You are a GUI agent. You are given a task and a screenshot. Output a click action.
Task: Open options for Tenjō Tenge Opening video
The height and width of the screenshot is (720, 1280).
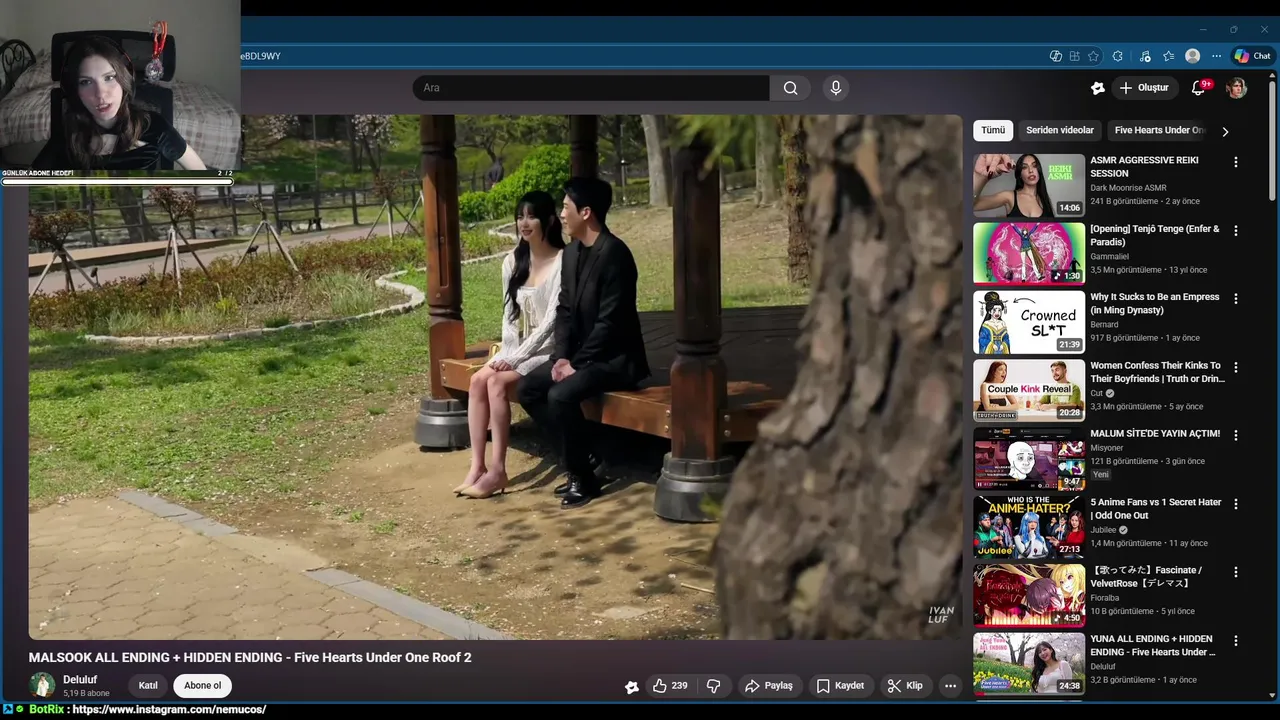(1235, 230)
